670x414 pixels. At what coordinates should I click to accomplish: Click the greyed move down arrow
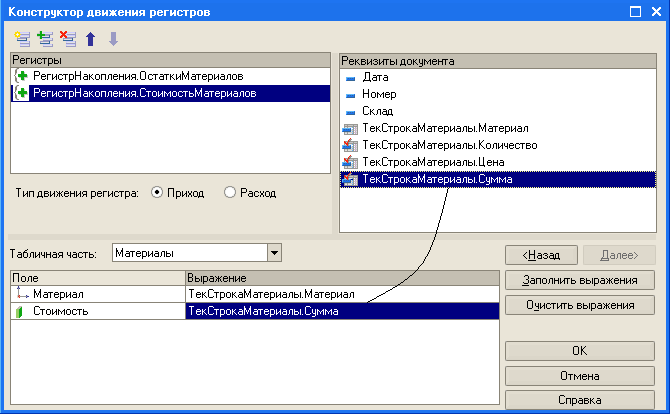(x=113, y=39)
